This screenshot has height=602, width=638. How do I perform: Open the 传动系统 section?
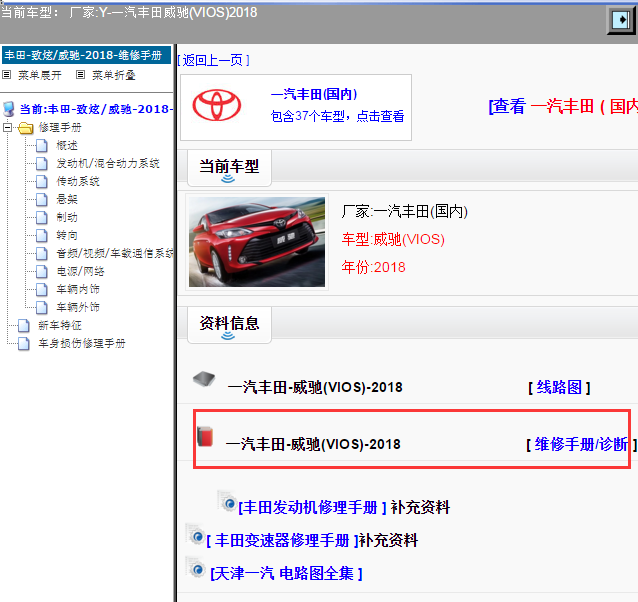coord(78,181)
